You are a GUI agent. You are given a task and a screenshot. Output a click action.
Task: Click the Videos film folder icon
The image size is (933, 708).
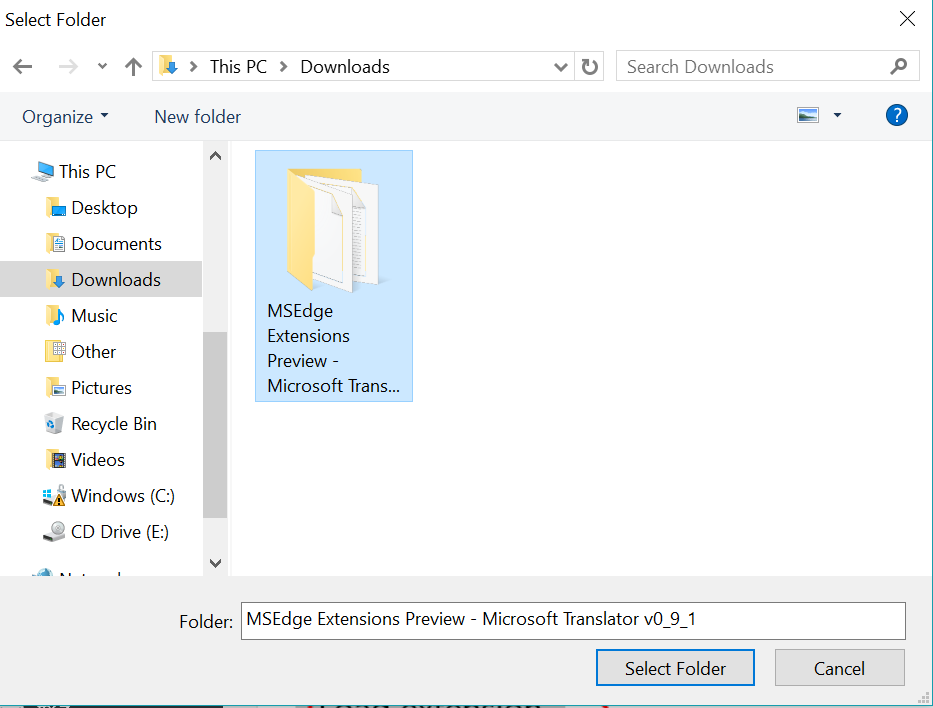(x=56, y=459)
